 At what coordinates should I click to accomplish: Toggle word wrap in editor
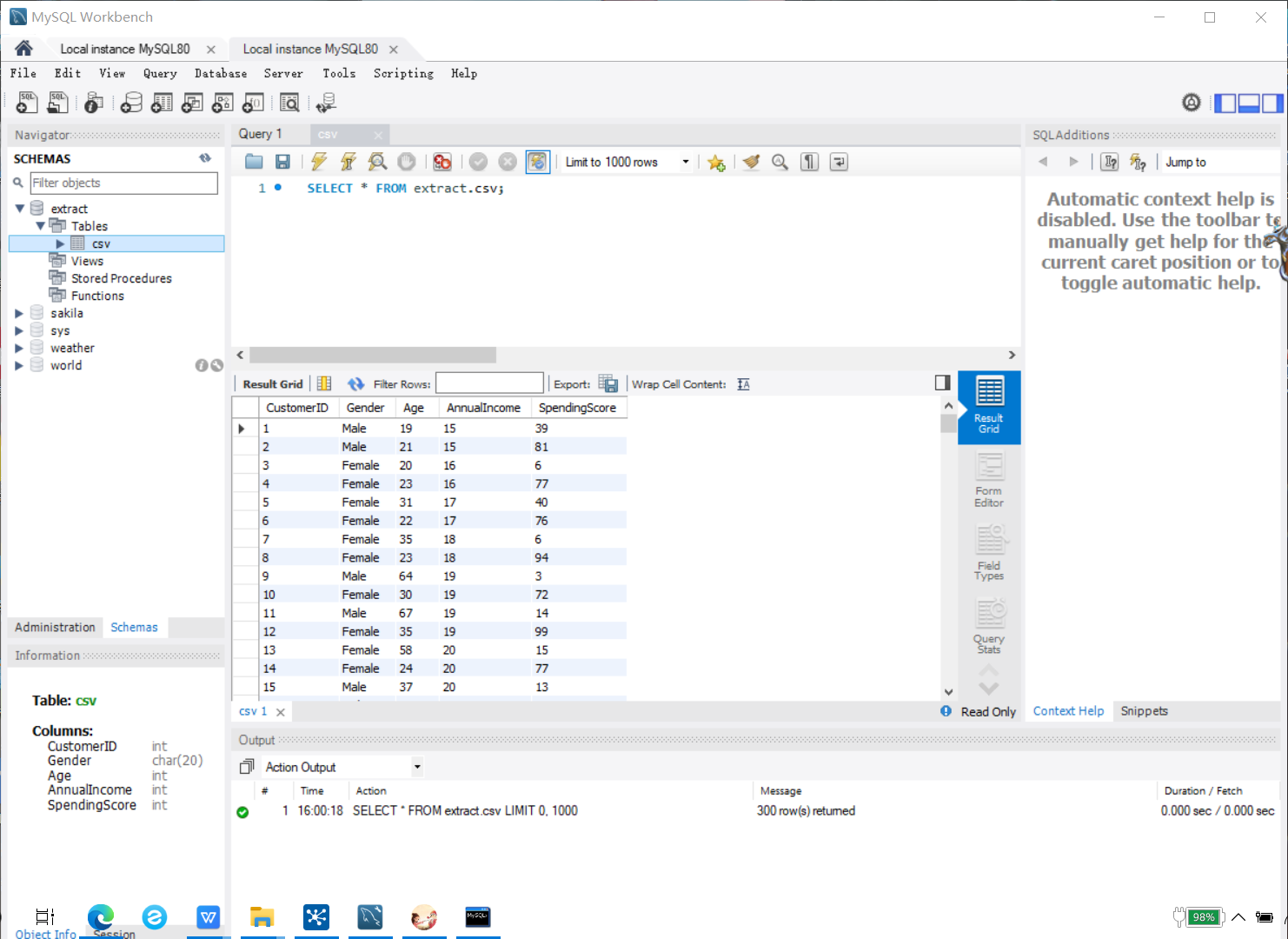[839, 162]
